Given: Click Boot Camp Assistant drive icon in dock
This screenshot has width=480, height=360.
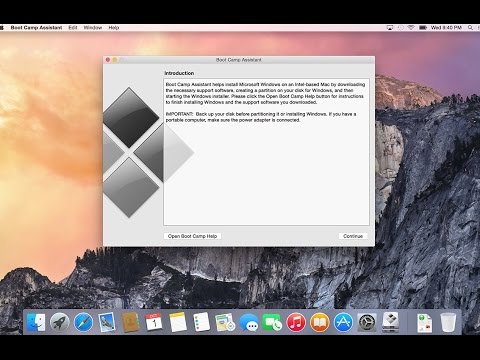Looking at the screenshot, I should [391, 322].
